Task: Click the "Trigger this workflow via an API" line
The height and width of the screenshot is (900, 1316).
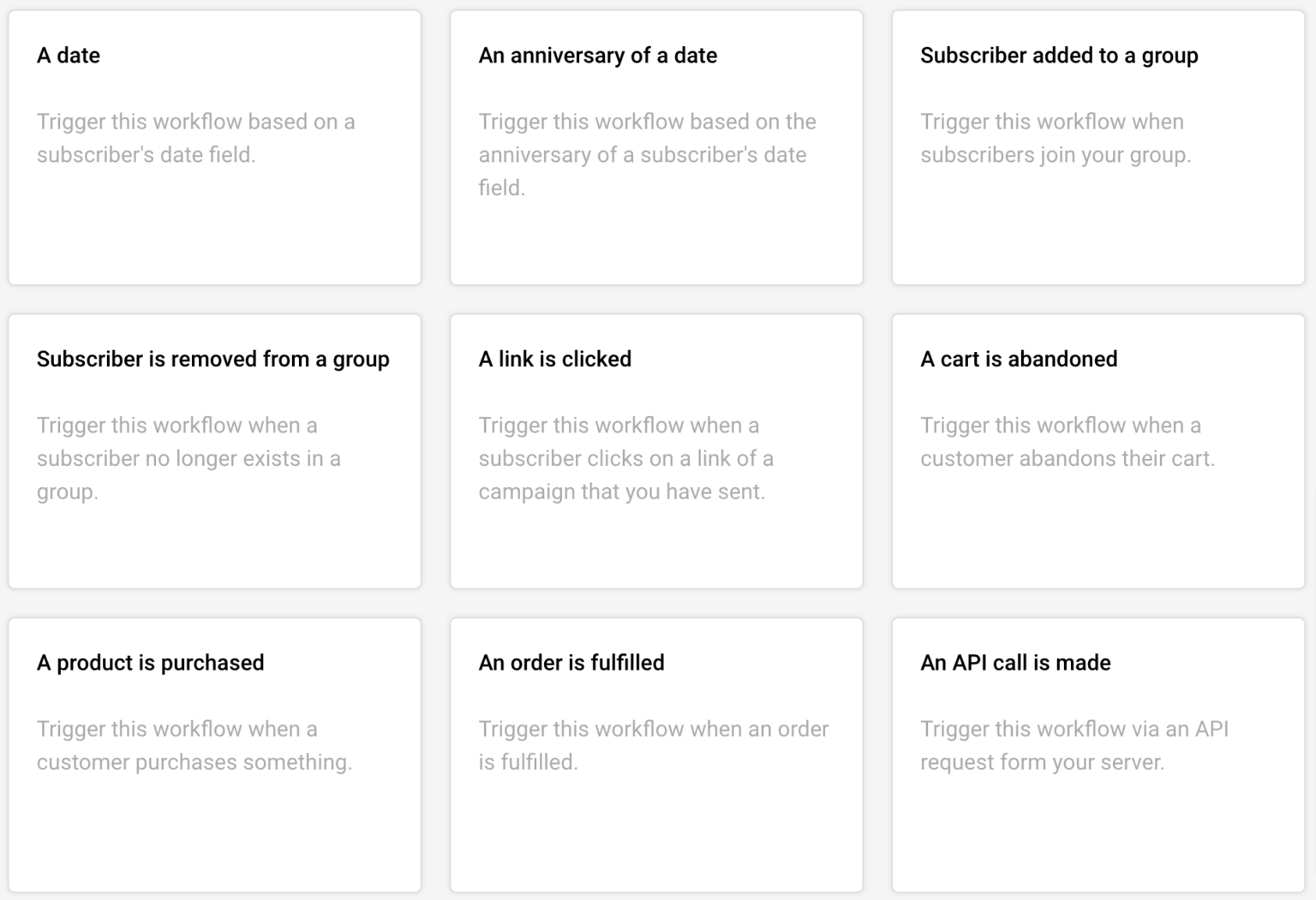Action: click(x=1074, y=729)
